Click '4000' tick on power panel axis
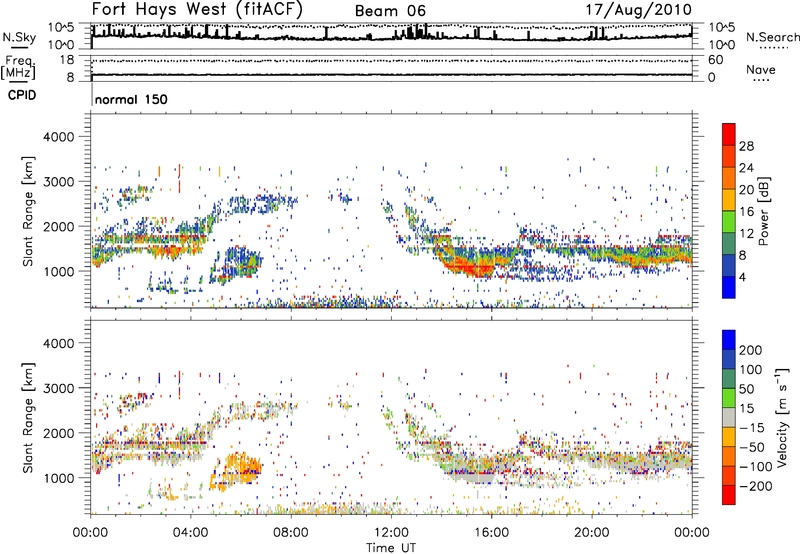 58,137
